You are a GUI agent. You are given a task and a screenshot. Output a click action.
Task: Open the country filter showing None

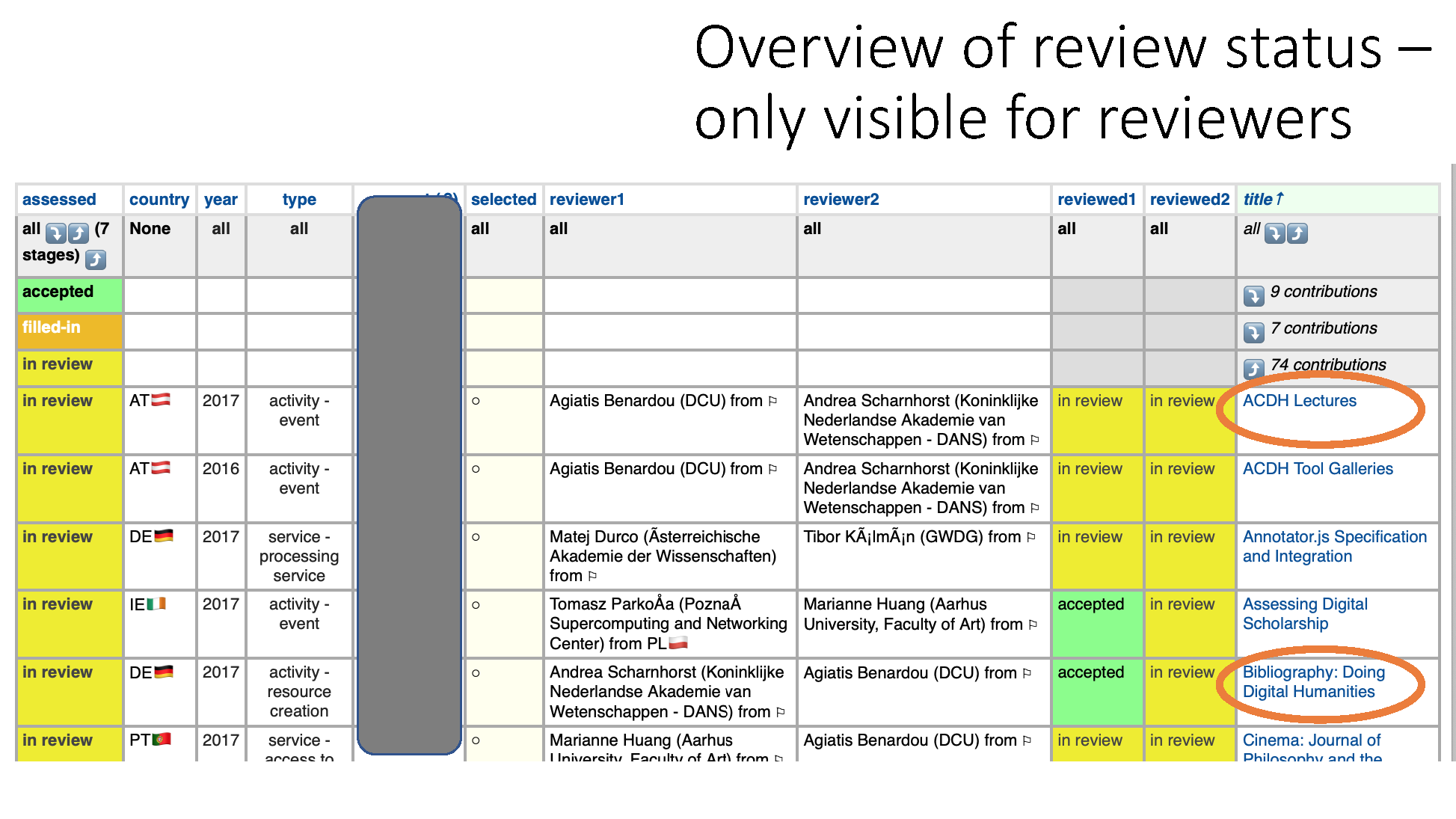pos(150,229)
